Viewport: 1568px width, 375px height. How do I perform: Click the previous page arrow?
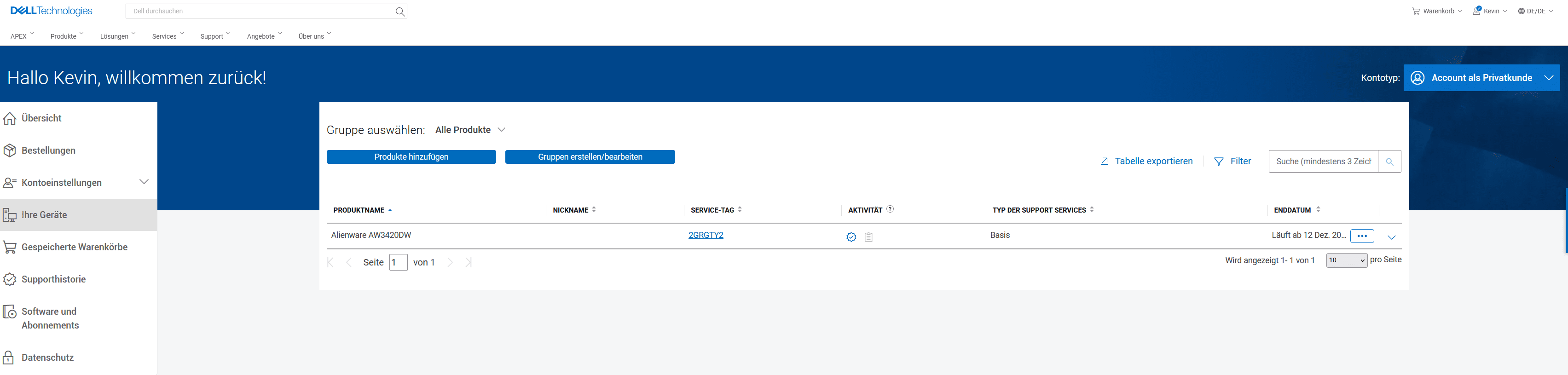349,262
